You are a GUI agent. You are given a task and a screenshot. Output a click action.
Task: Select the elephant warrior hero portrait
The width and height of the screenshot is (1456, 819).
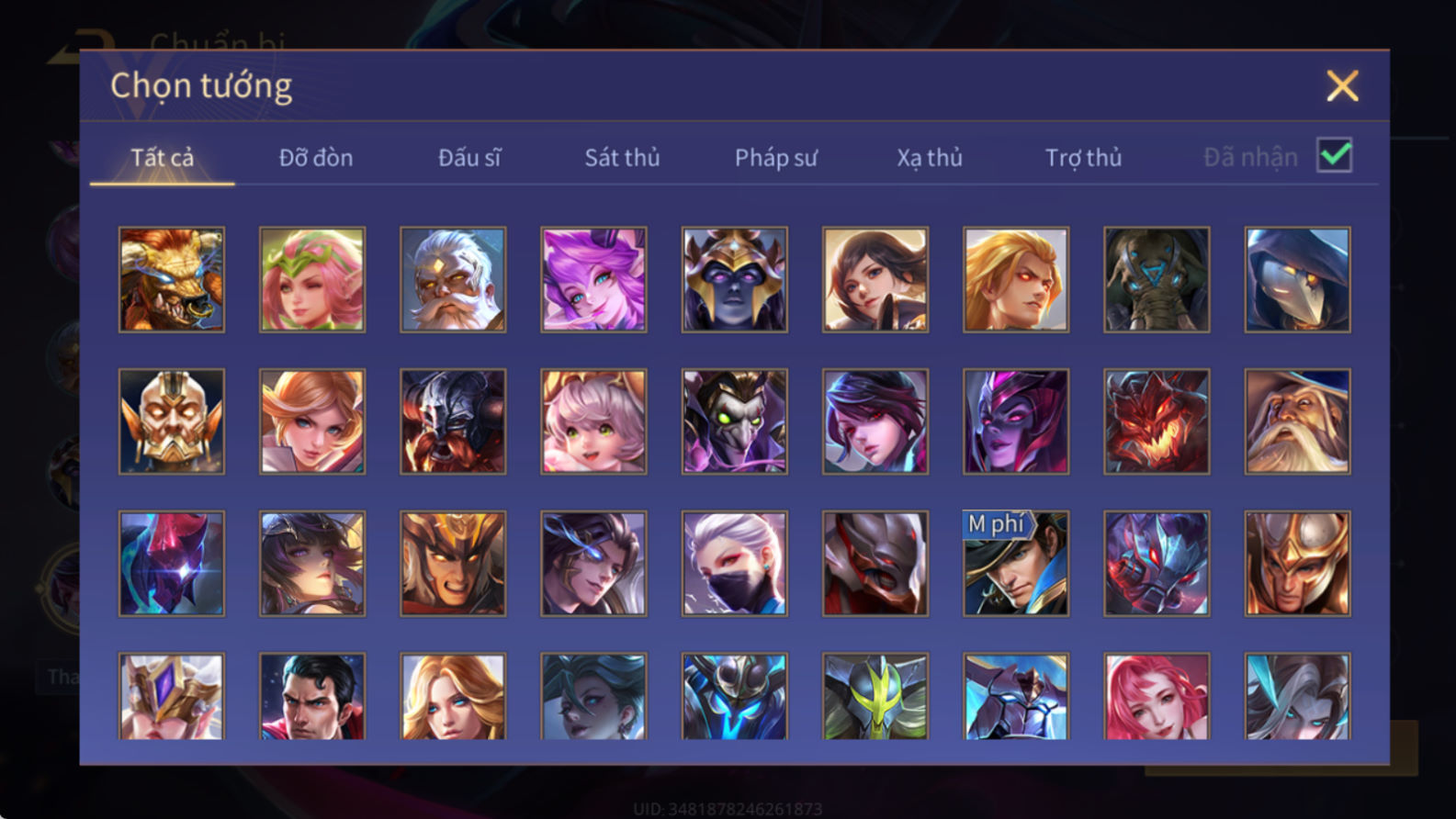(x=1157, y=280)
